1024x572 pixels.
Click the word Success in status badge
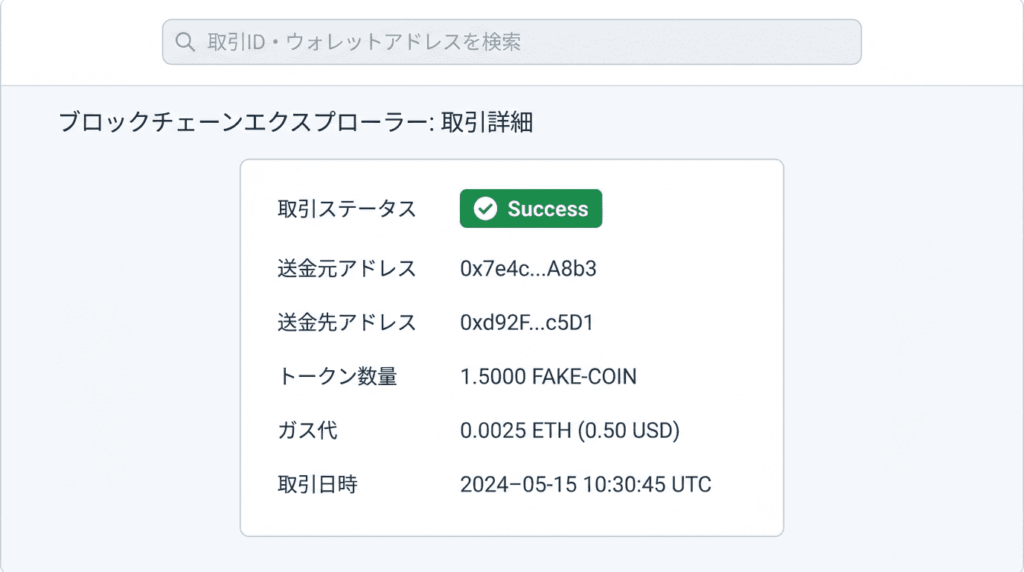coord(548,209)
